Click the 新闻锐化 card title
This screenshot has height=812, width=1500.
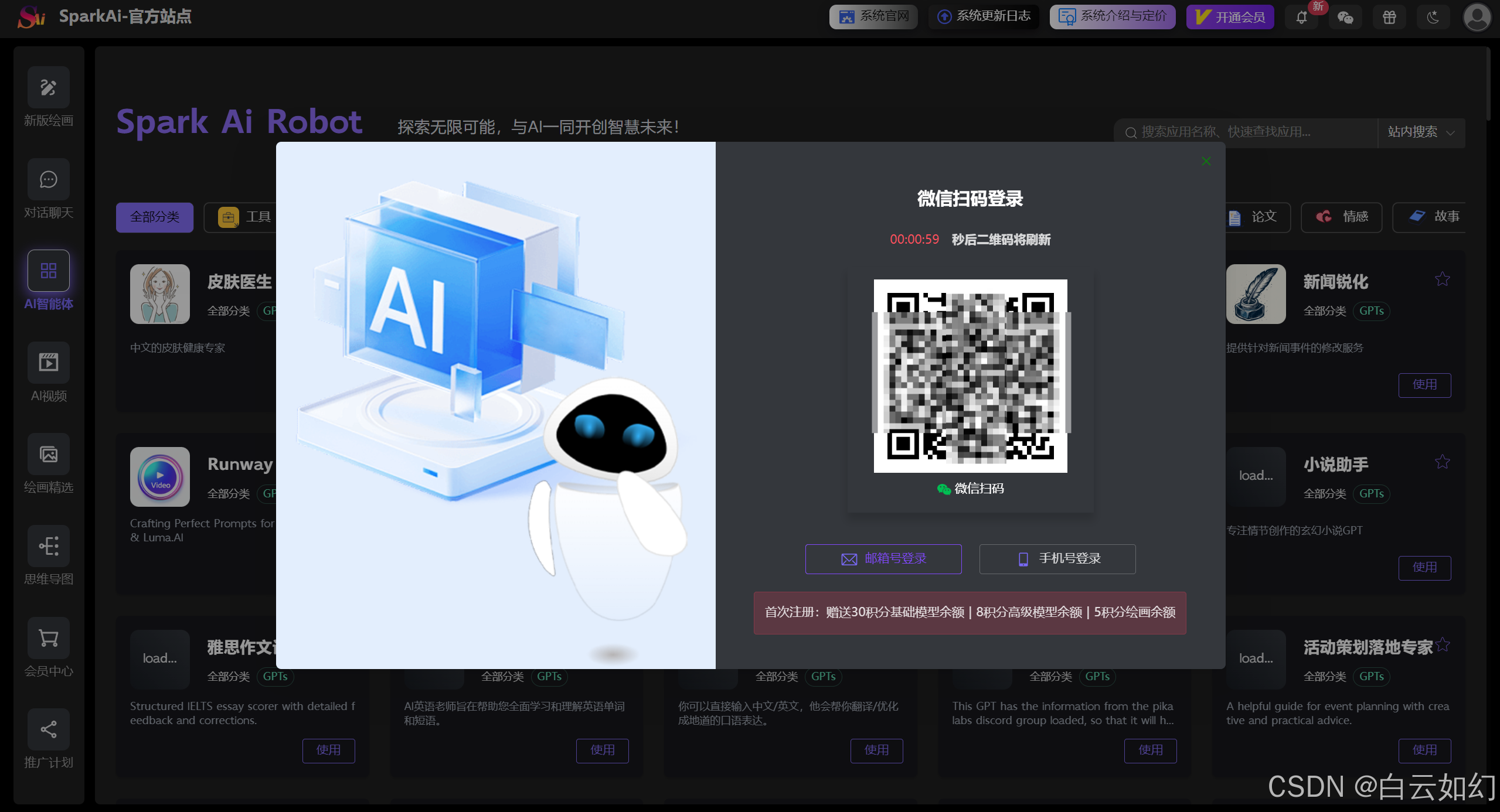coord(1336,282)
